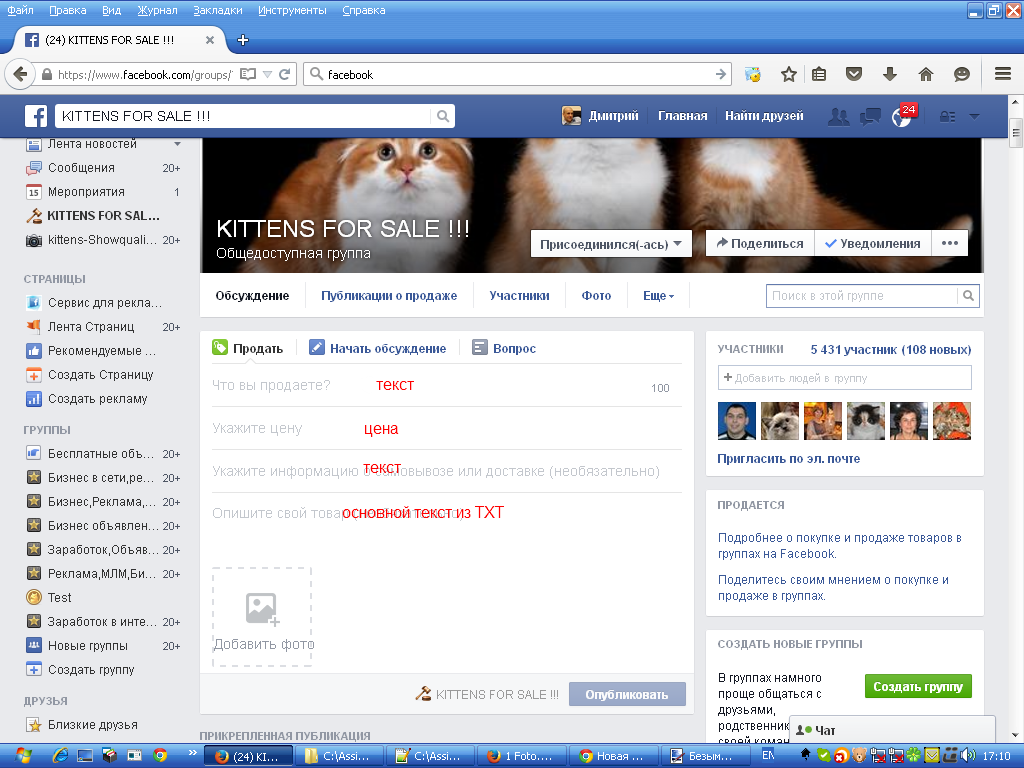Launch Chrome from quick launch bar
Image resolution: width=1024 pixels, height=768 pixels.
tap(160, 756)
